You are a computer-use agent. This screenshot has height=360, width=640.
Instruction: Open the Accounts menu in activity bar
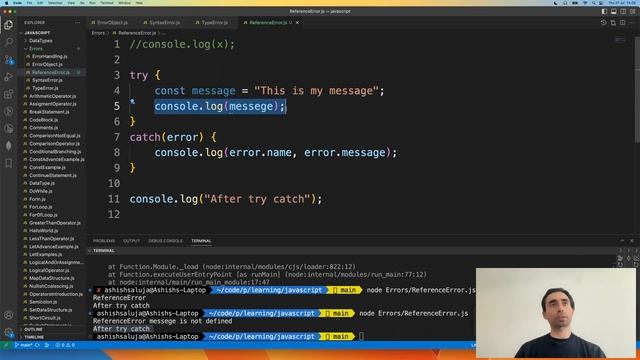click(9, 315)
